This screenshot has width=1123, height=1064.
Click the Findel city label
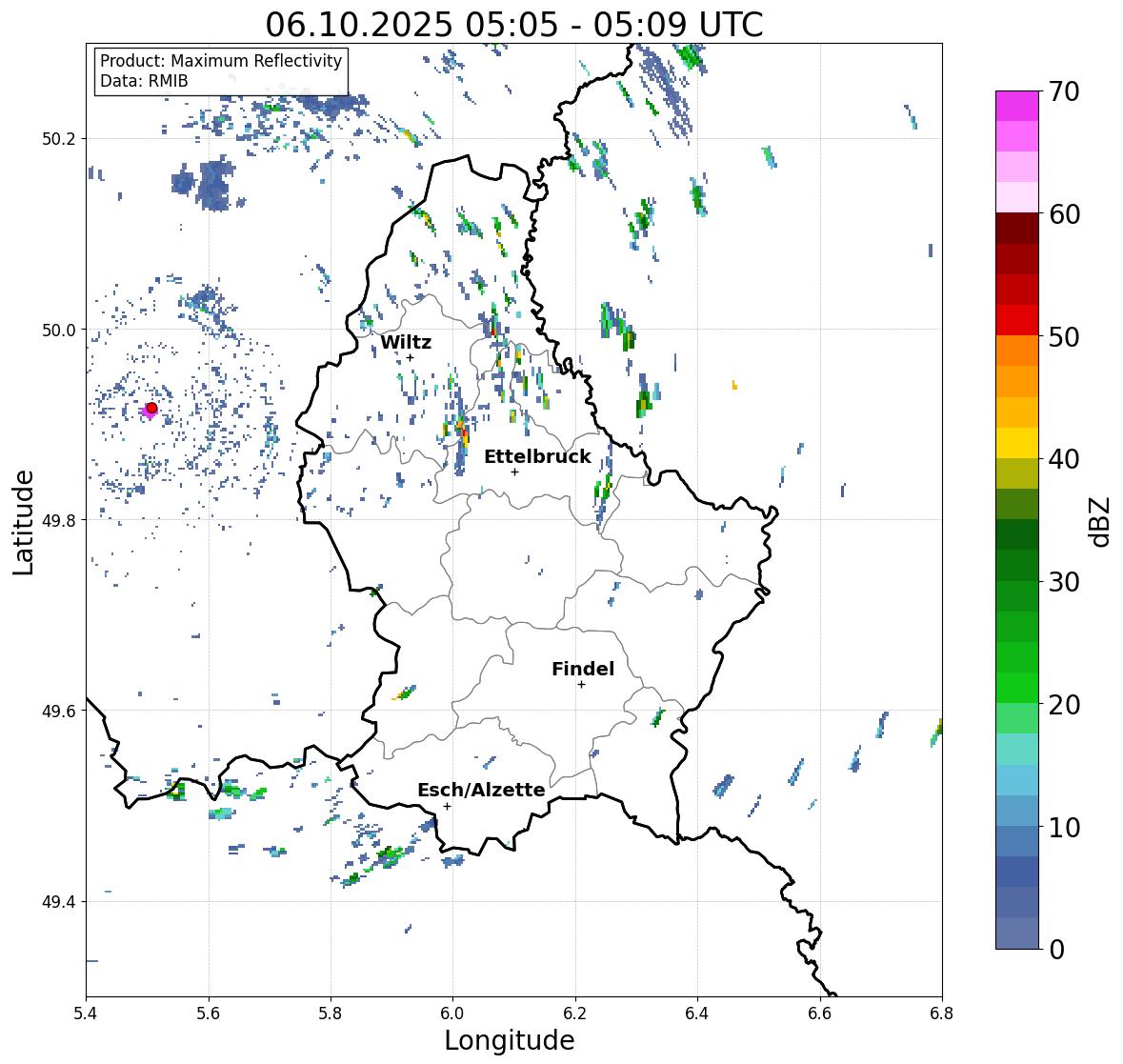tap(583, 669)
